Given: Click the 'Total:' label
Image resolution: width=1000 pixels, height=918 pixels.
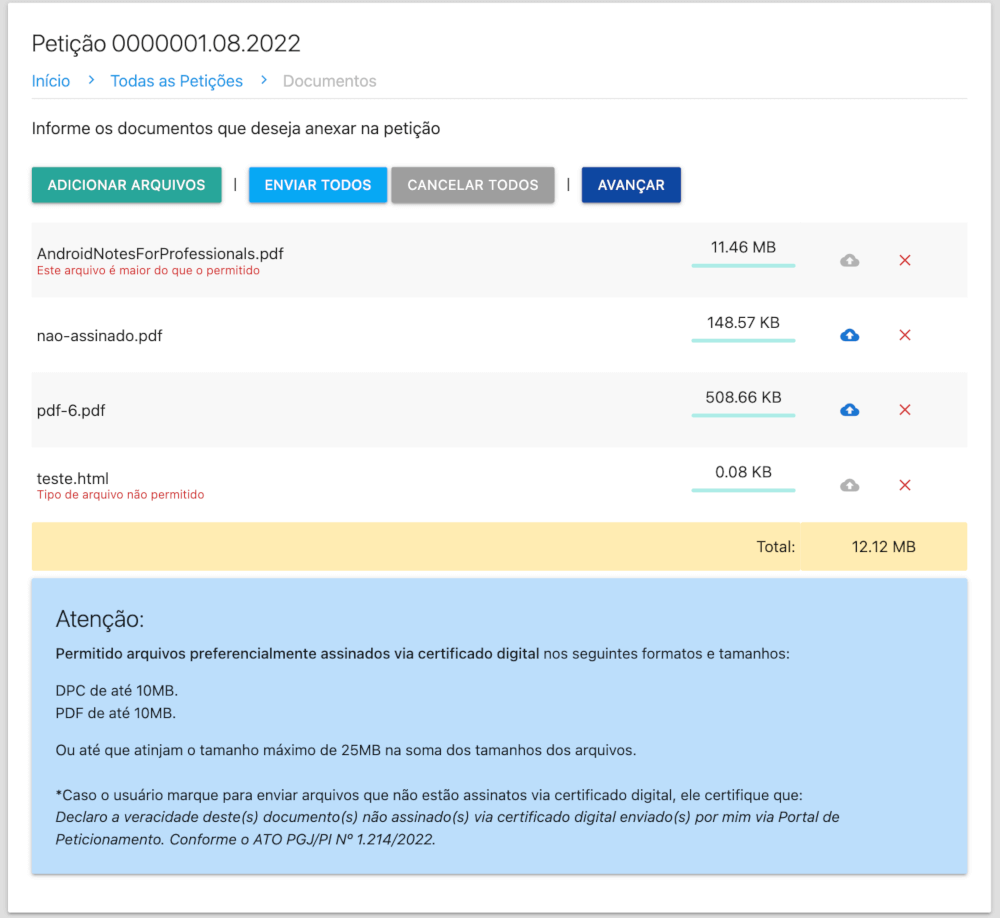Looking at the screenshot, I should [776, 547].
